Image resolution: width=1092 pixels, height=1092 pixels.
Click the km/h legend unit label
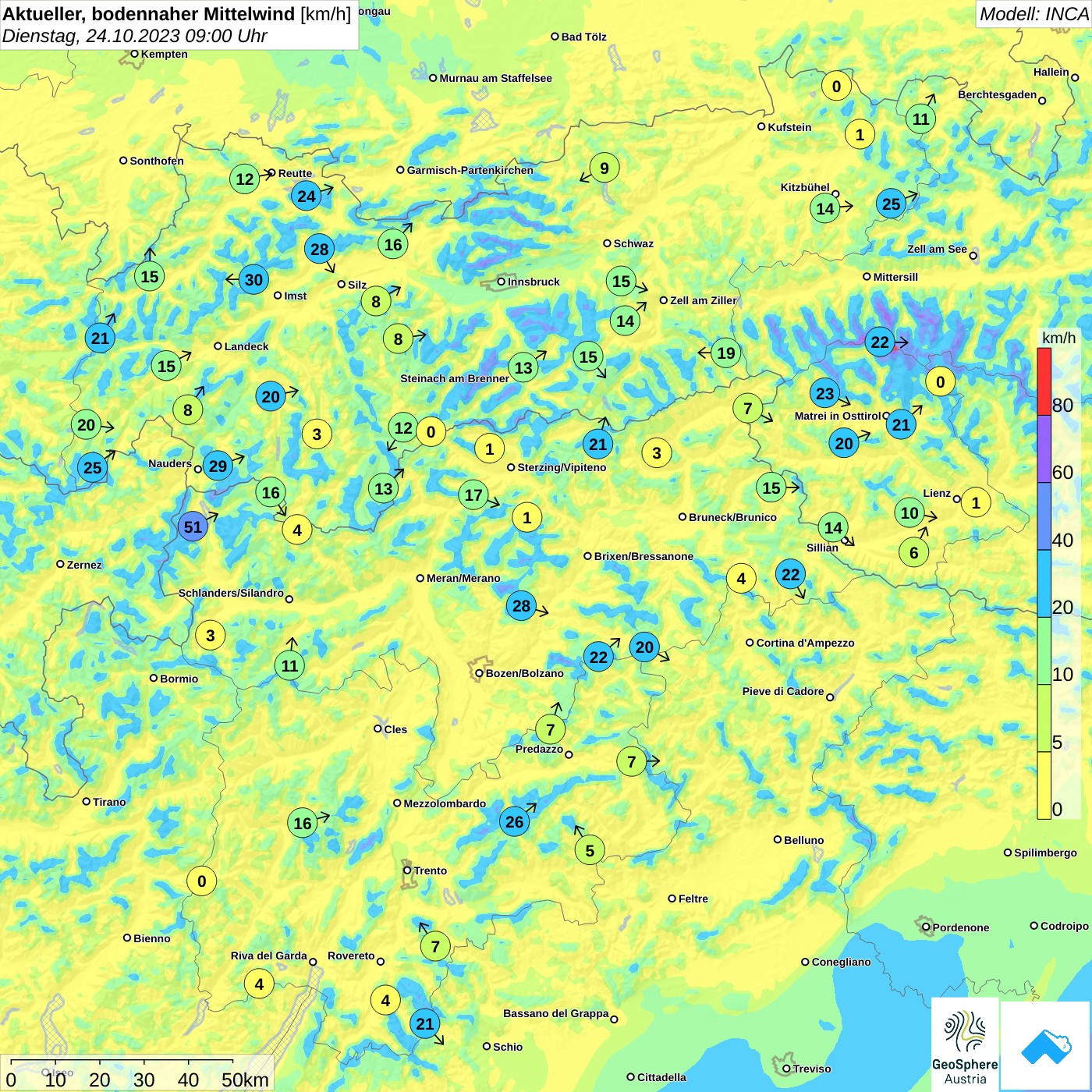(1058, 338)
